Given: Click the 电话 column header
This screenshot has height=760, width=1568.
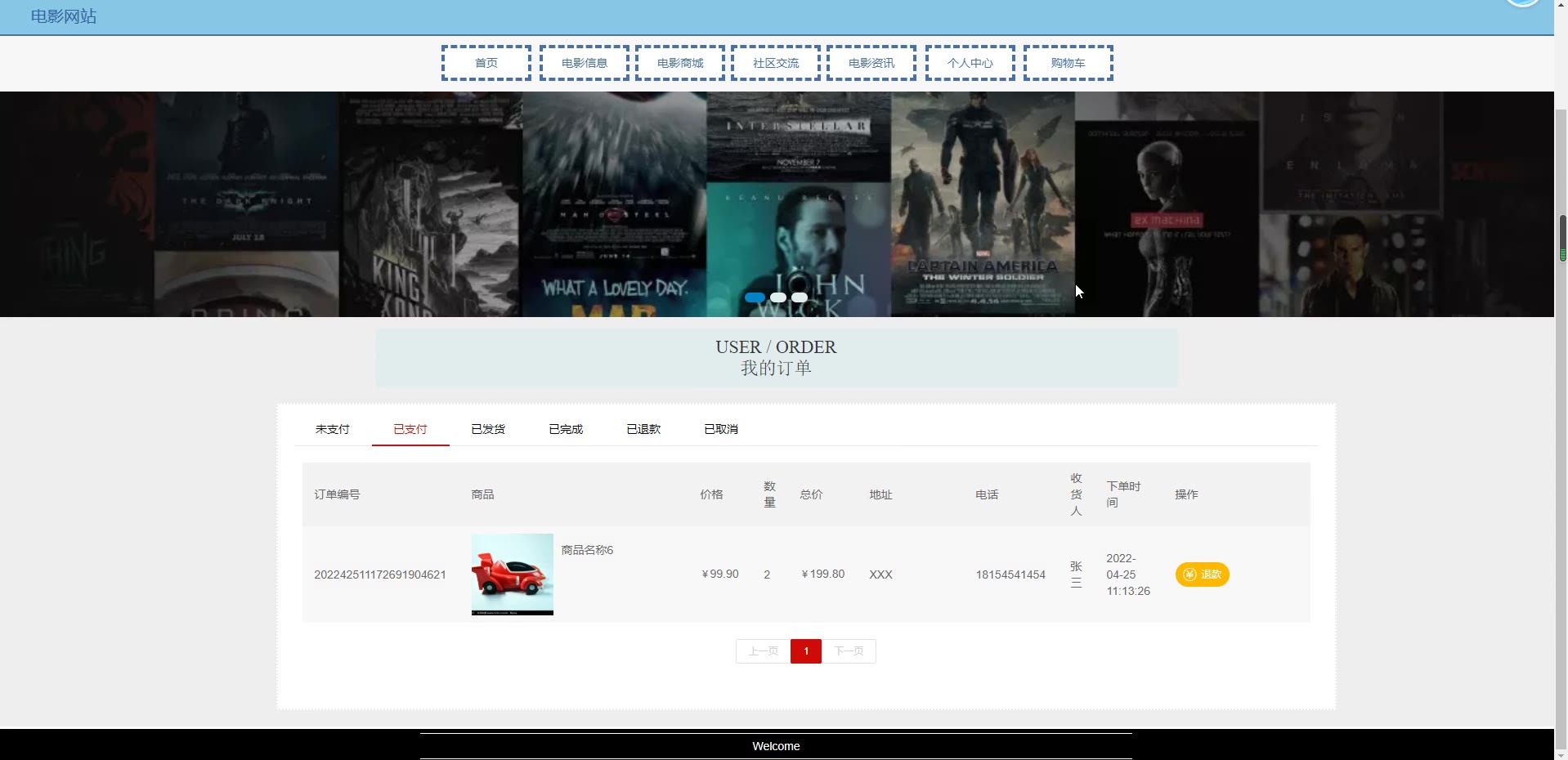Looking at the screenshot, I should coord(987,494).
